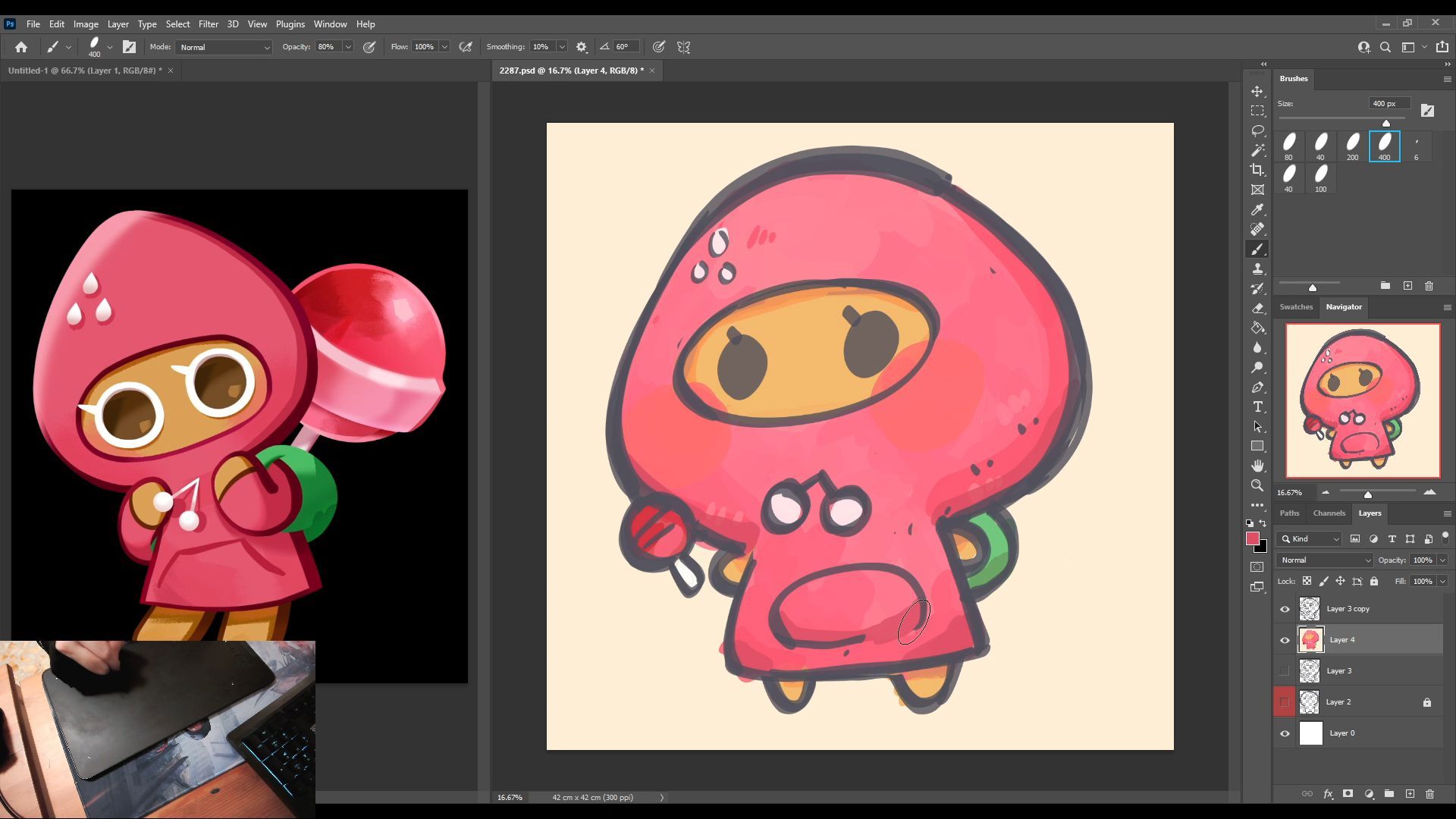Switch to the Untitled-1 document tab
The image size is (1456, 819).
click(x=85, y=71)
